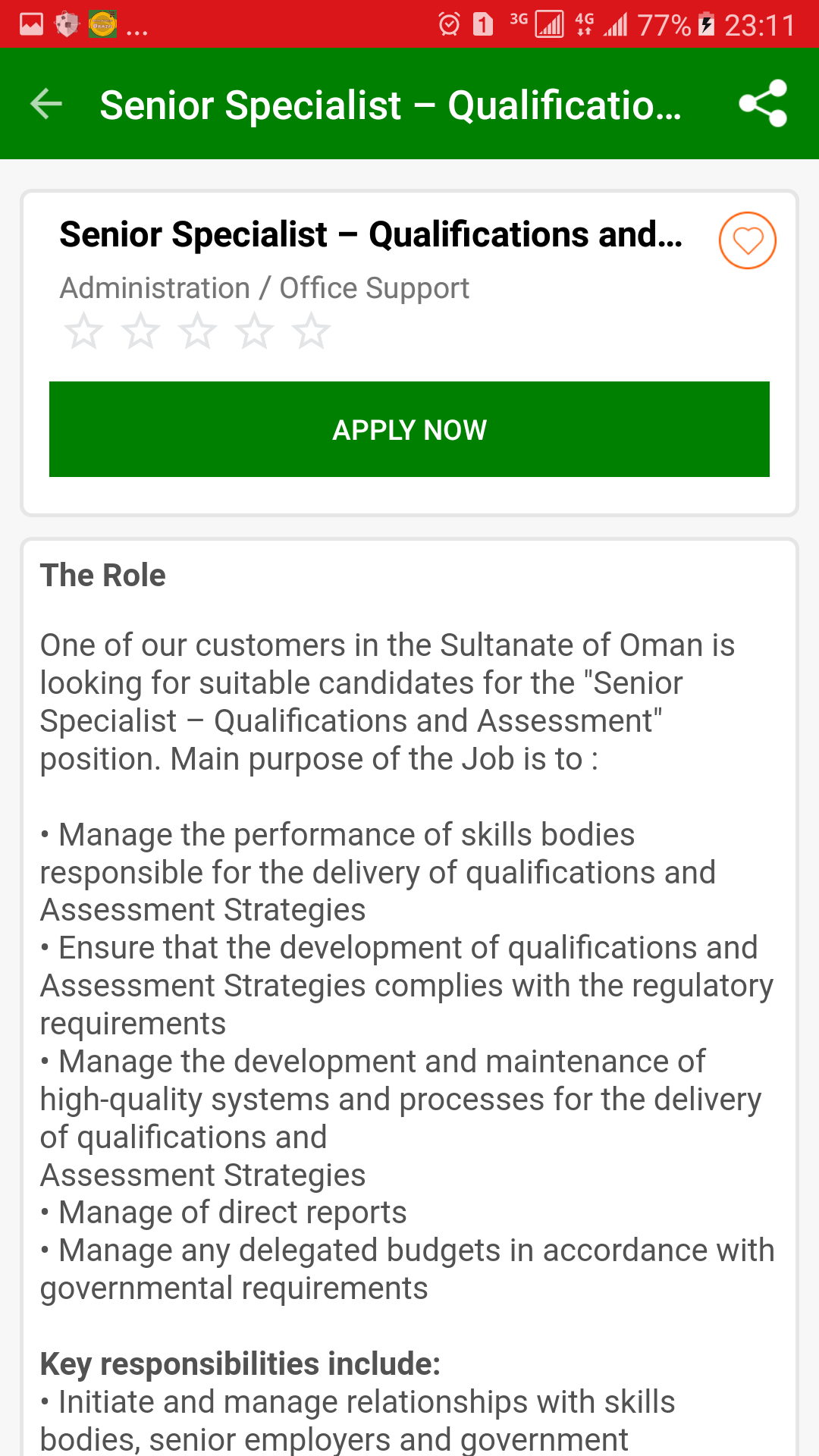Tap the SIM card 1 status icon
Viewport: 819px width, 1456px height.
(x=483, y=24)
